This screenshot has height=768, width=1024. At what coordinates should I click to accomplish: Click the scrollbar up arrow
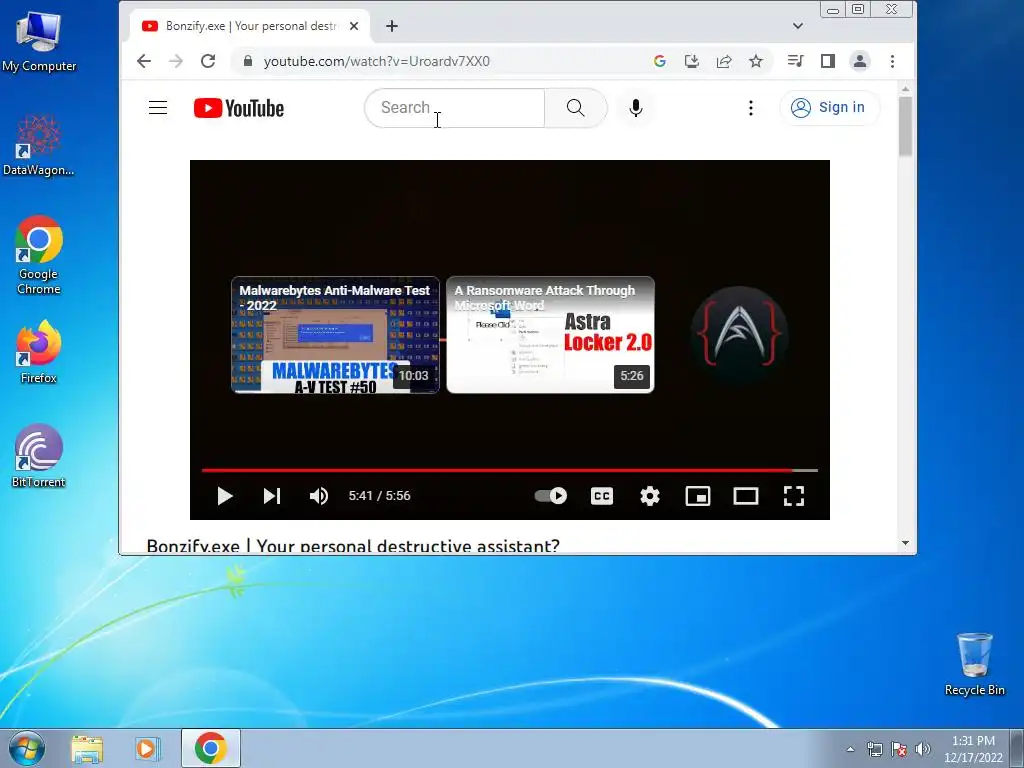click(905, 89)
